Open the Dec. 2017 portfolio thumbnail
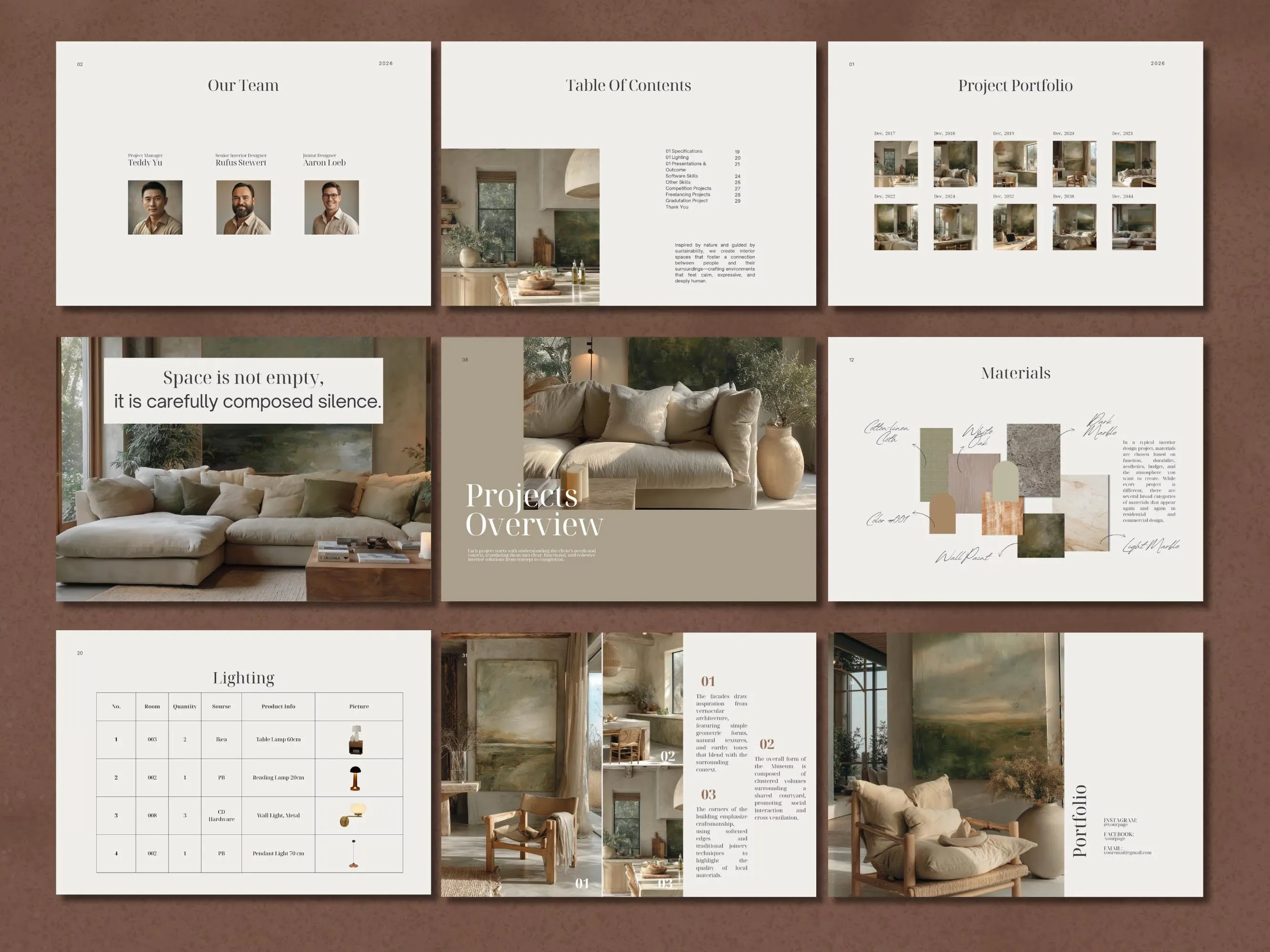Screen dimensions: 1270x952 896,164
